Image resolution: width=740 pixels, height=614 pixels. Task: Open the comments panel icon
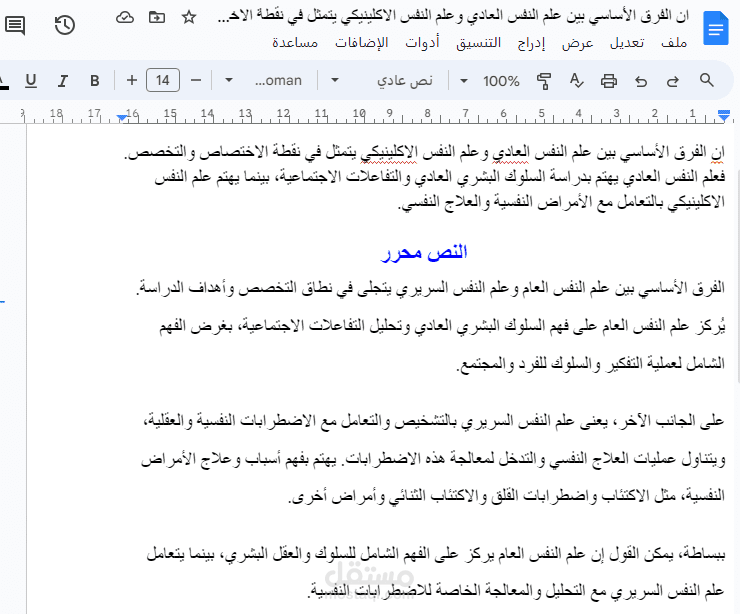[15, 25]
